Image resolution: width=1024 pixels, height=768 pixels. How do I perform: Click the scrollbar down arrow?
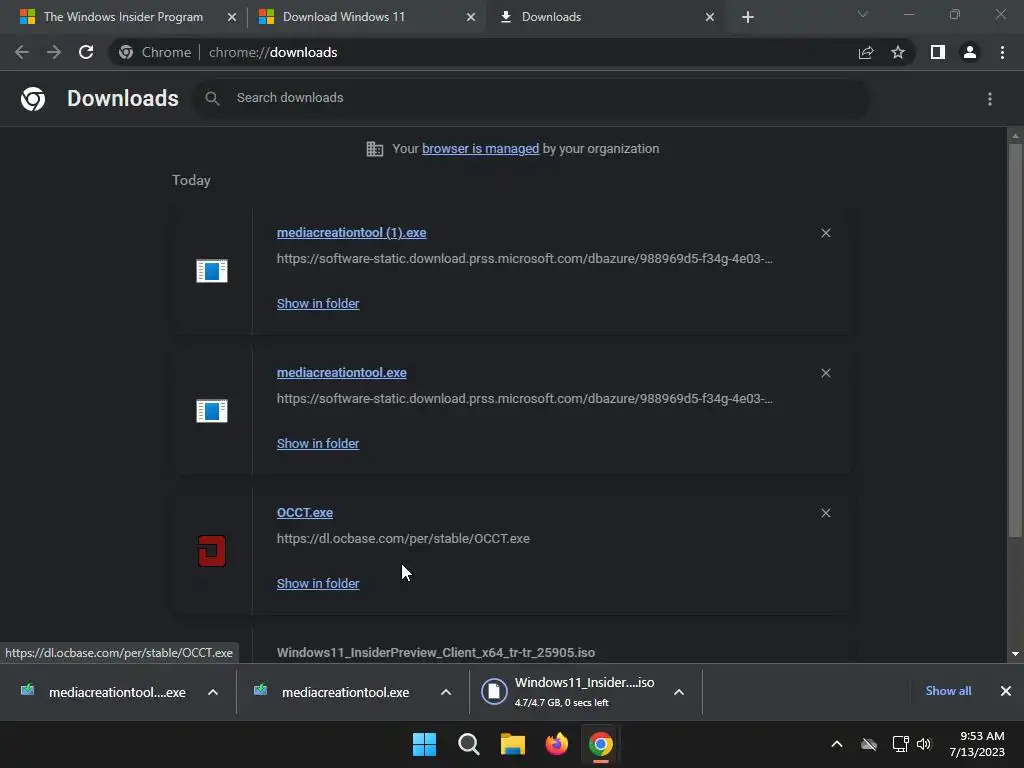[1015, 654]
